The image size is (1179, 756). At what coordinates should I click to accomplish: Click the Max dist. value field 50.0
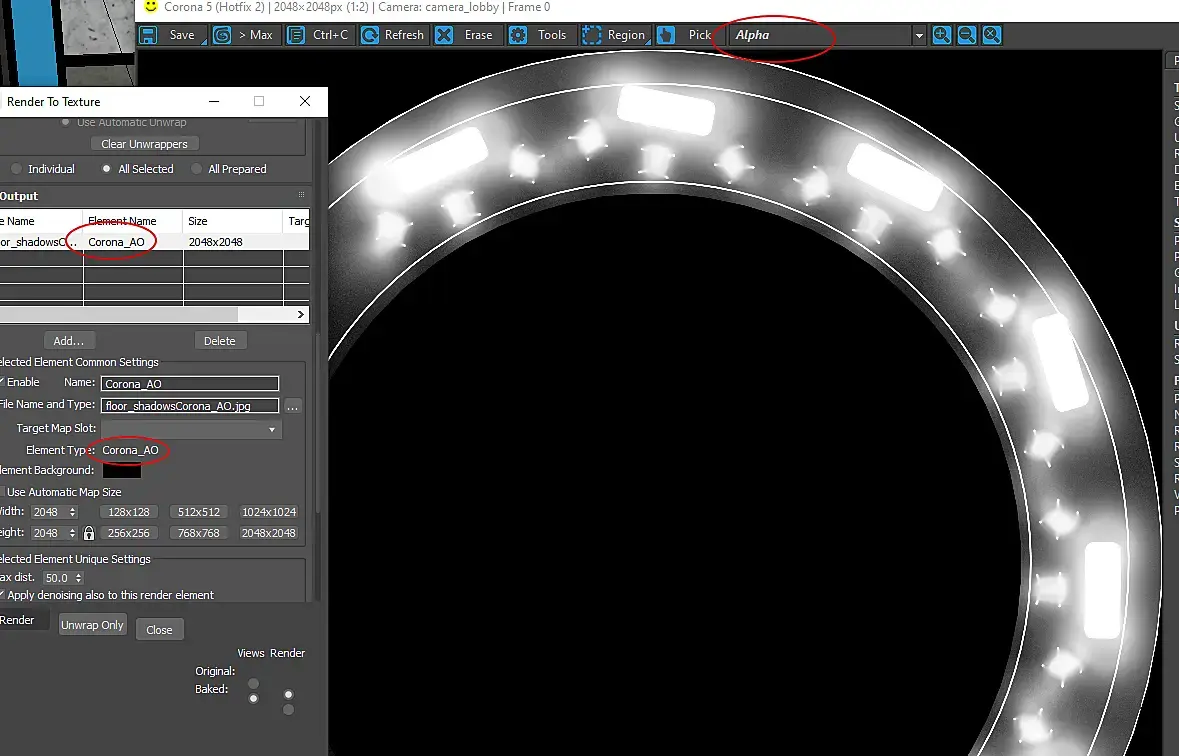point(57,578)
